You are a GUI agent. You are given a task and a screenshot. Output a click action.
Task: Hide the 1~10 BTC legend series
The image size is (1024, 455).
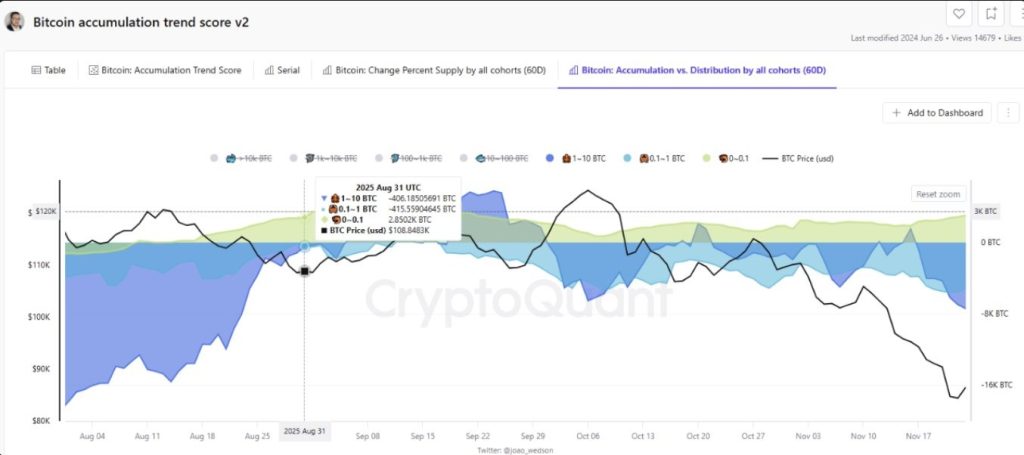tap(581, 159)
